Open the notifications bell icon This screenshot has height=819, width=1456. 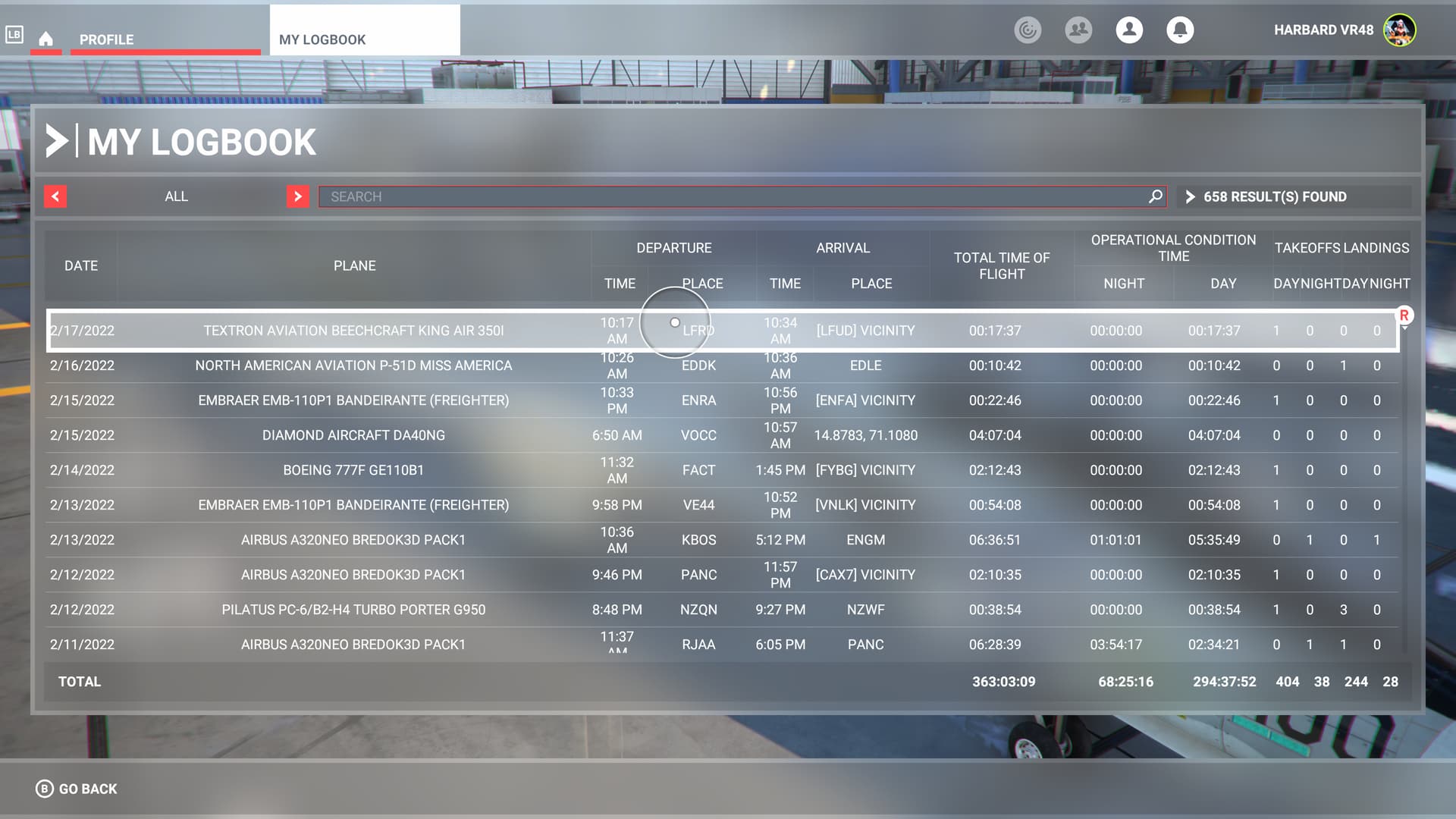(1180, 30)
